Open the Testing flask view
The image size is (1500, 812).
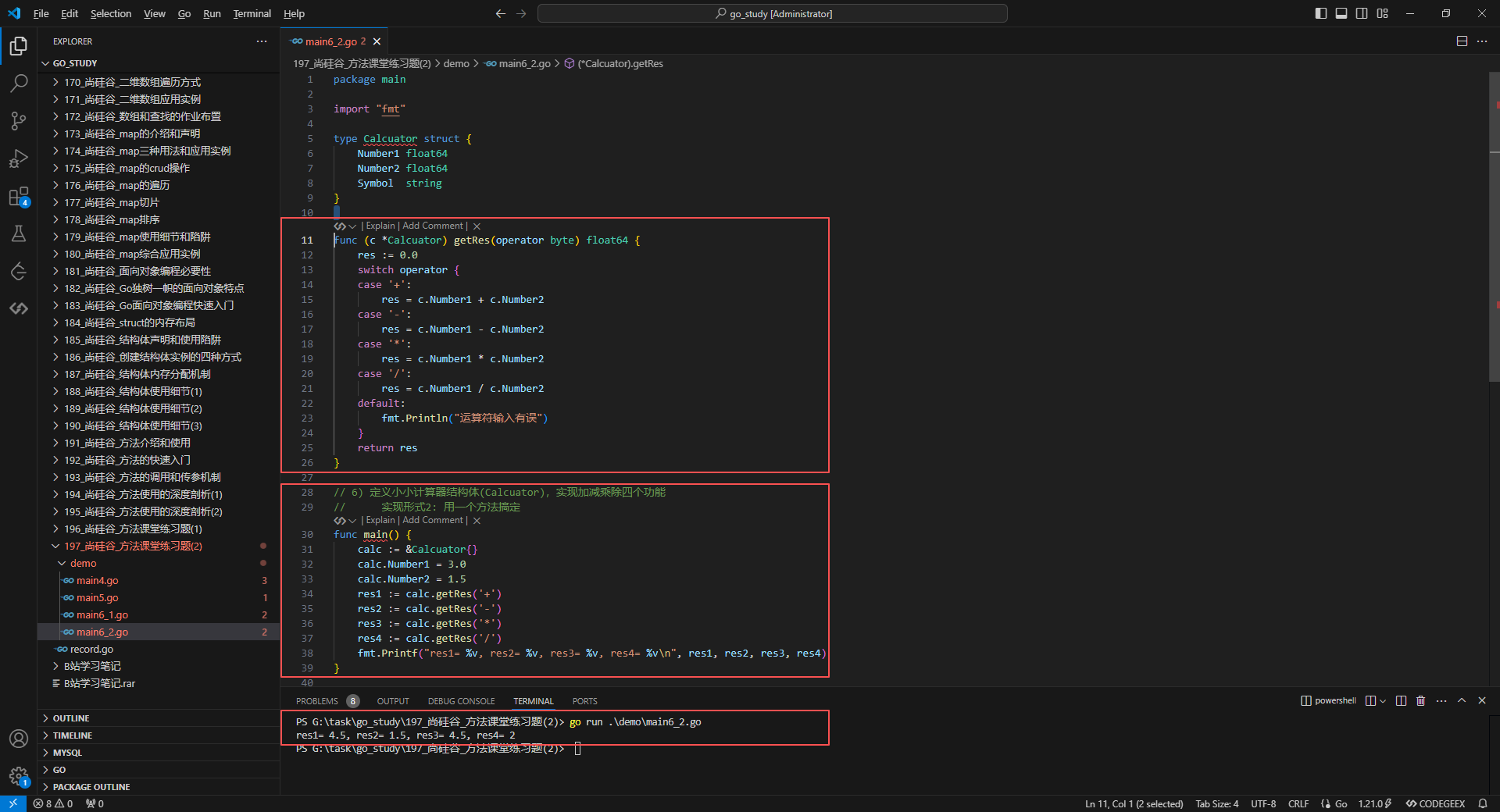(19, 233)
